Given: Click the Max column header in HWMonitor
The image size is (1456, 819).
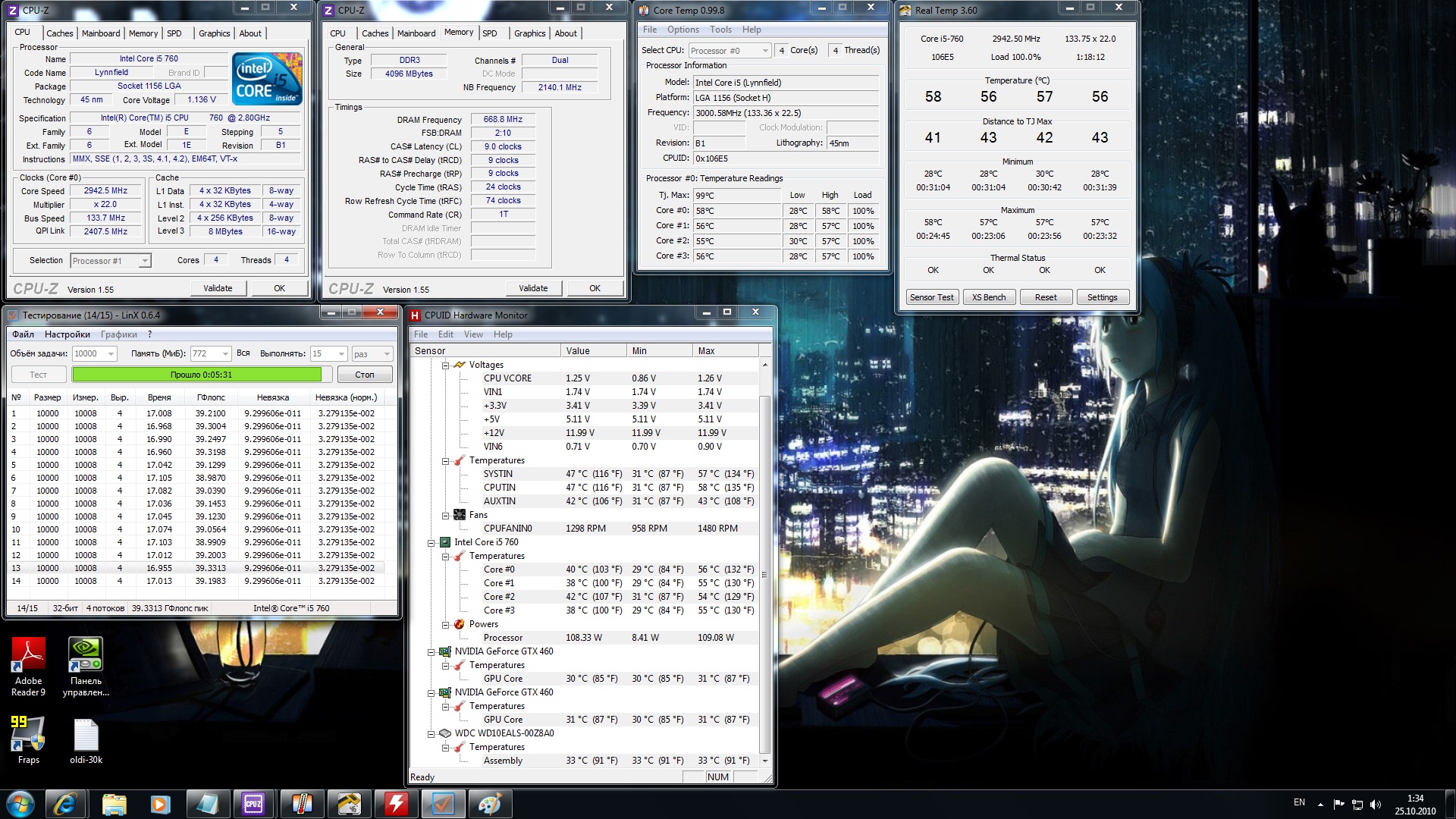Looking at the screenshot, I should pos(725,351).
